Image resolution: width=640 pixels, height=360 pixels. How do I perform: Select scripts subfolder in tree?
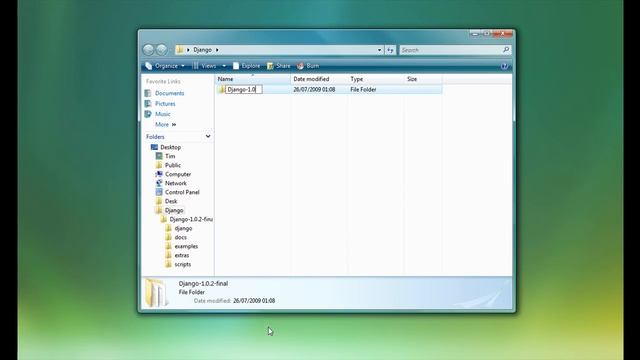[x=182, y=264]
